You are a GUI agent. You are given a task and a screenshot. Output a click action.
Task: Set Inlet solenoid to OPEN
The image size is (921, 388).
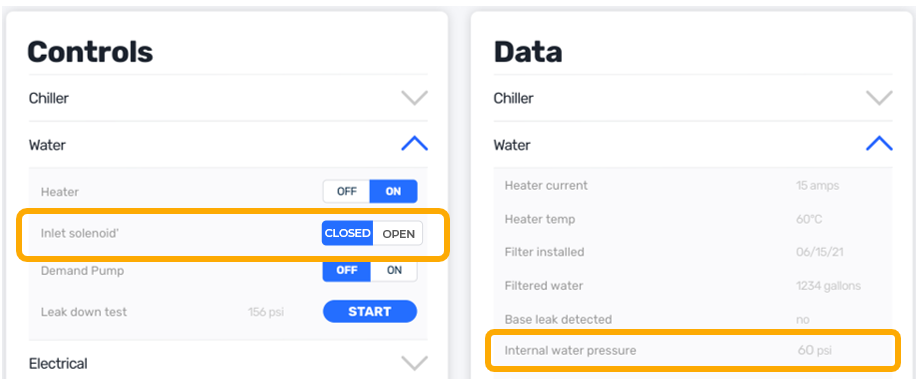[398, 234]
